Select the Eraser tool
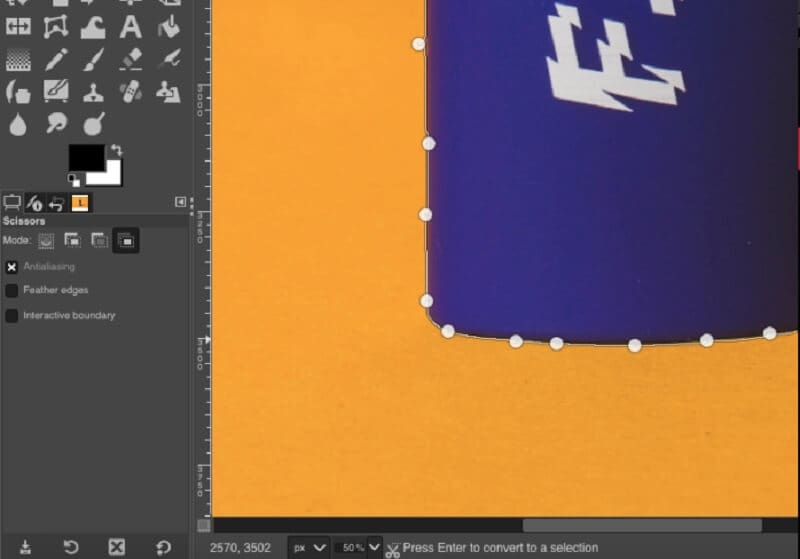Viewport: 800px width, 559px height. [130, 60]
